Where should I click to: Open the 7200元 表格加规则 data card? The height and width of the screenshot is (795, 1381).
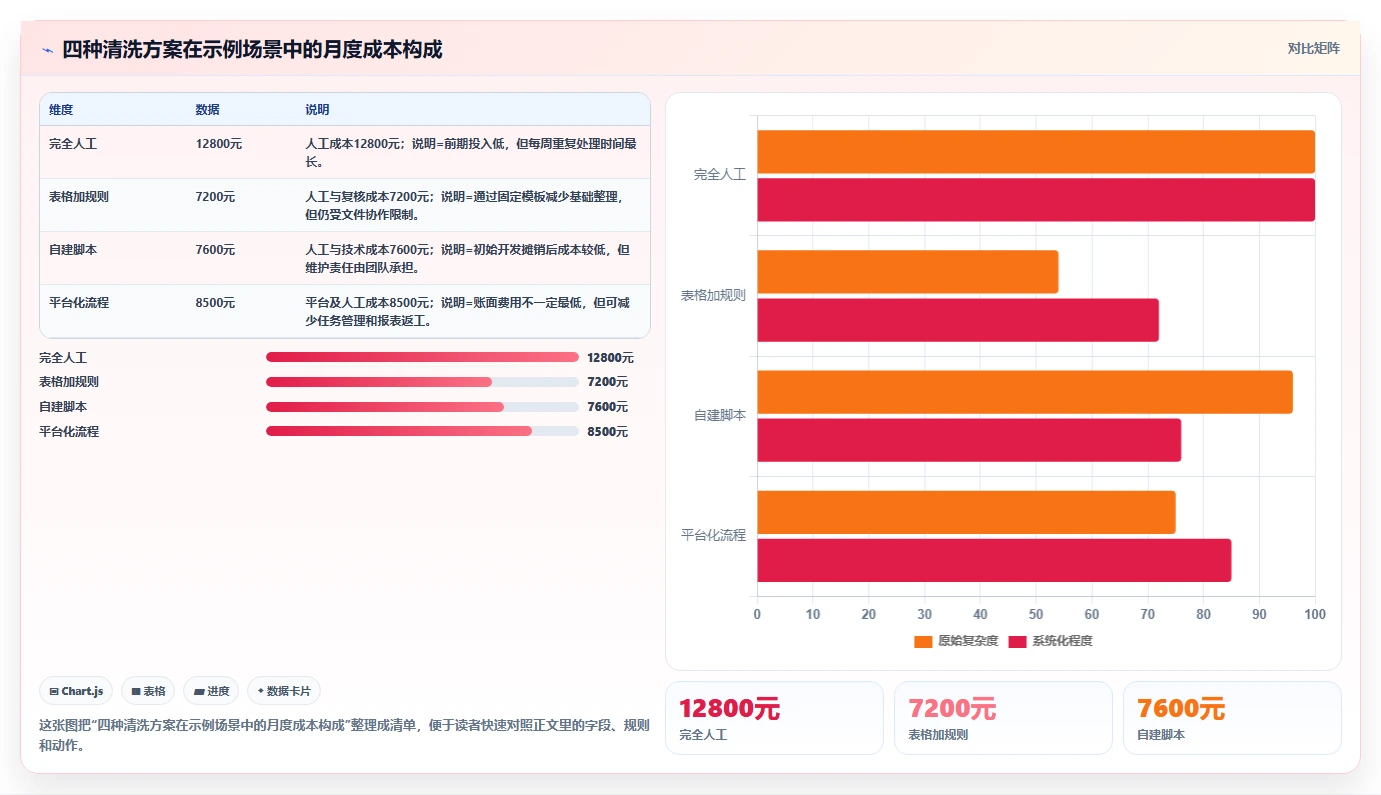1003,718
